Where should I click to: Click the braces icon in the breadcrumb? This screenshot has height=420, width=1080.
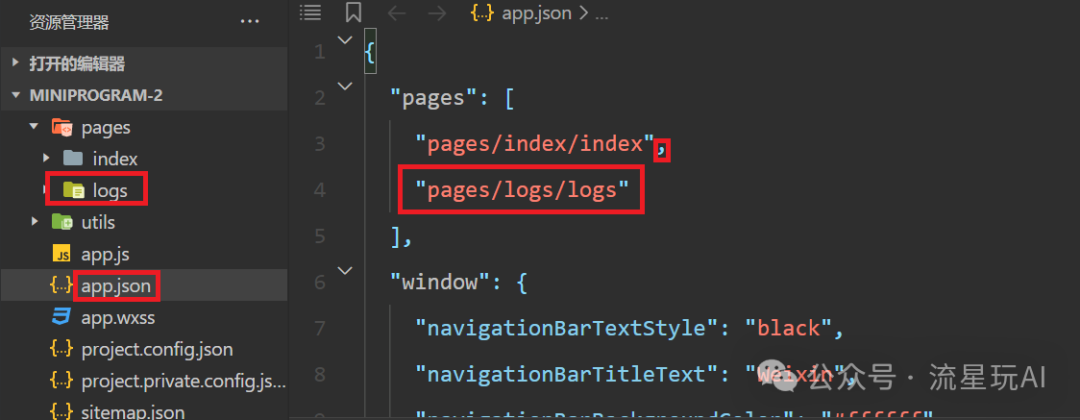tap(483, 13)
